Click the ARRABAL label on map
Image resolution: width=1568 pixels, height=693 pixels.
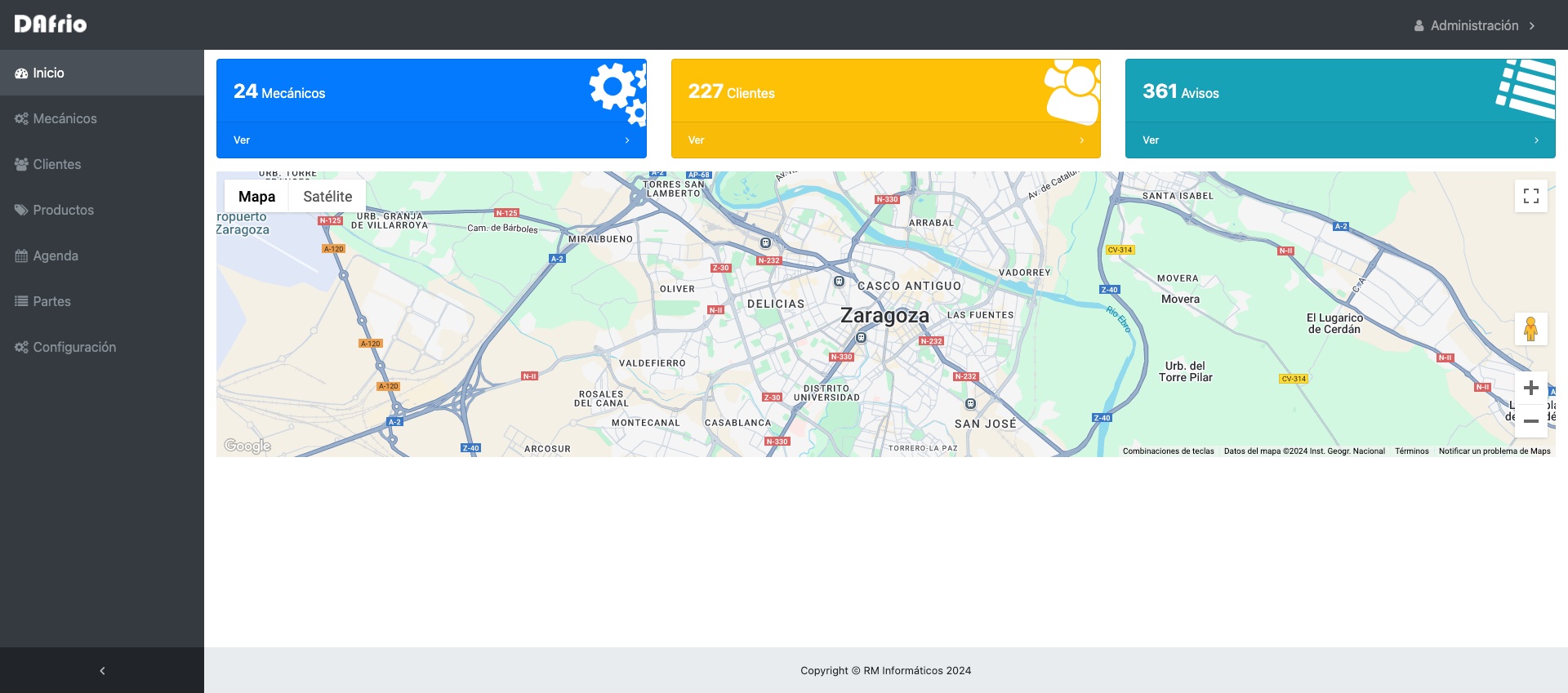click(931, 223)
